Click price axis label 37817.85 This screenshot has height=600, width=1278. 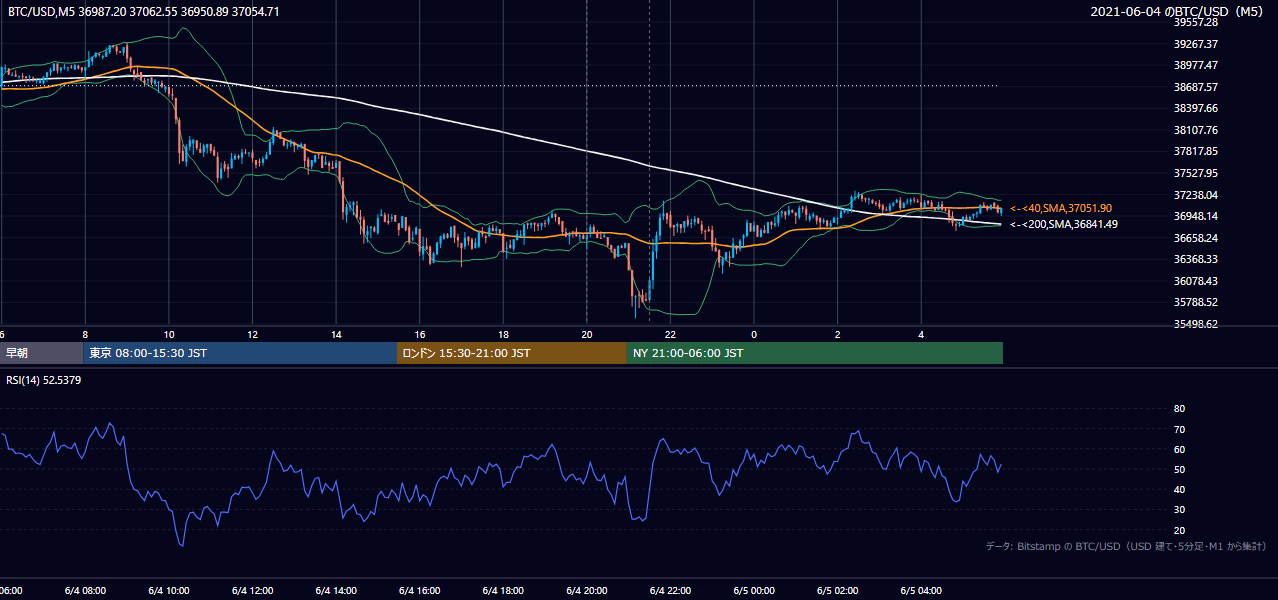coord(1197,151)
